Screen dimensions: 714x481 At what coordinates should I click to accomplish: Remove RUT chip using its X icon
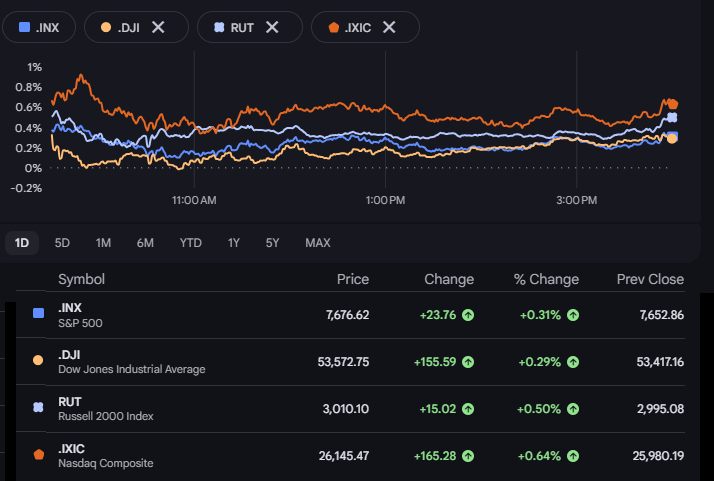[x=272, y=27]
